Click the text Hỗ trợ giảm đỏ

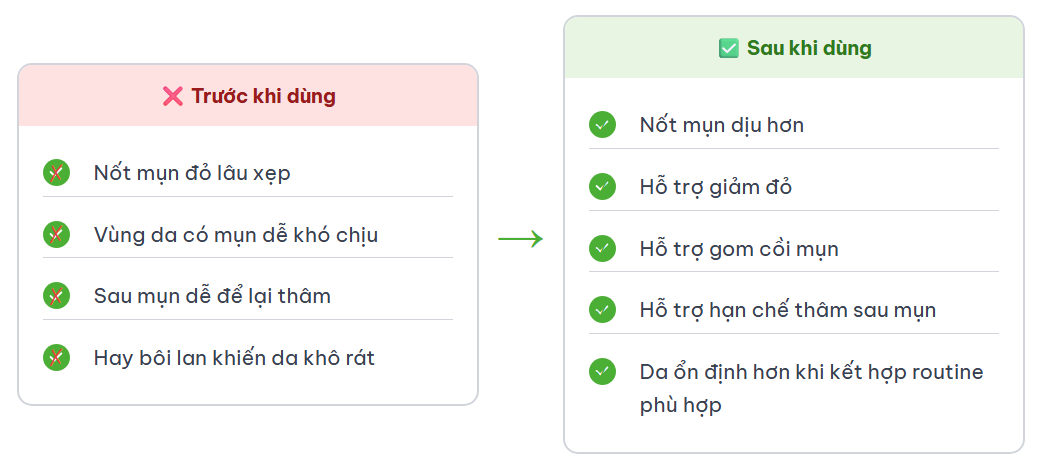tap(716, 187)
